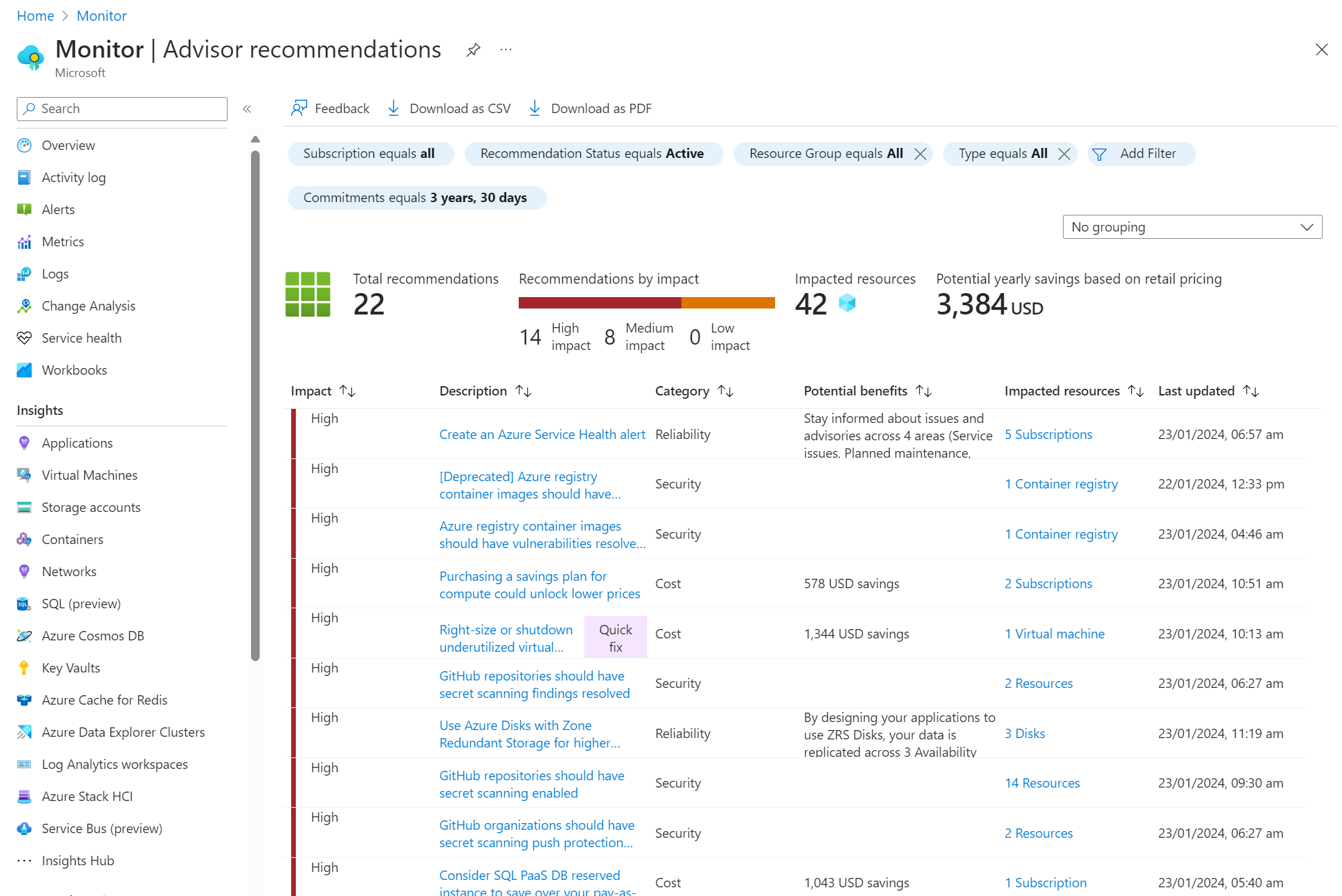Click the sidebar vertical scrollbar
This screenshot has height=896, width=1342.
[x=255, y=405]
